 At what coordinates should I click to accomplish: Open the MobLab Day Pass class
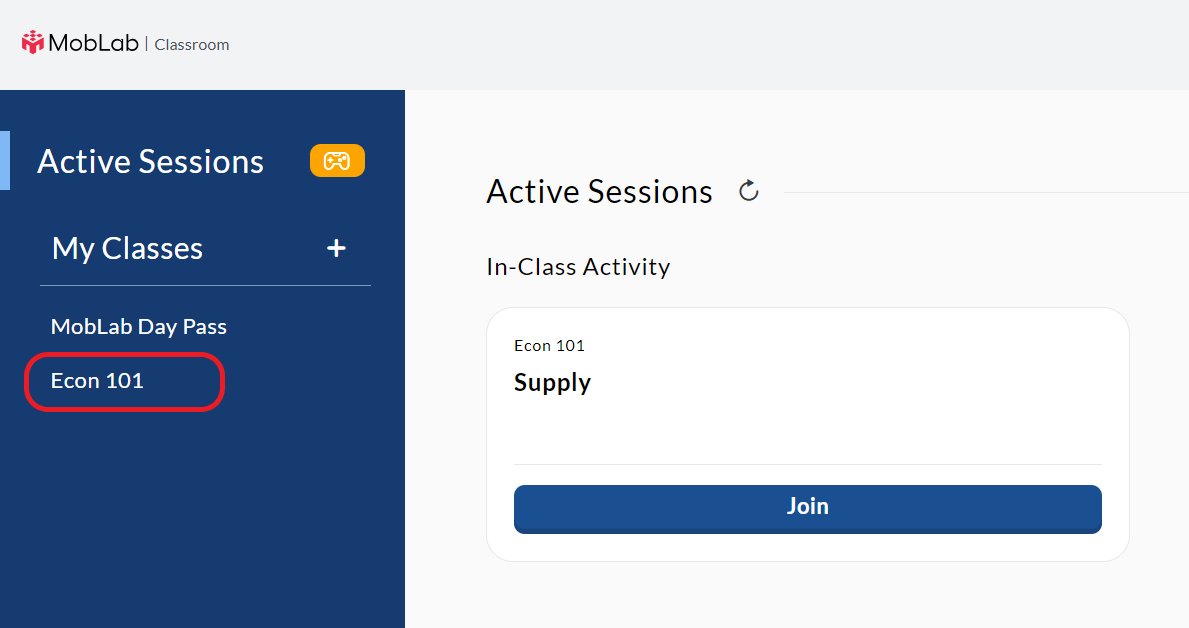tap(139, 327)
